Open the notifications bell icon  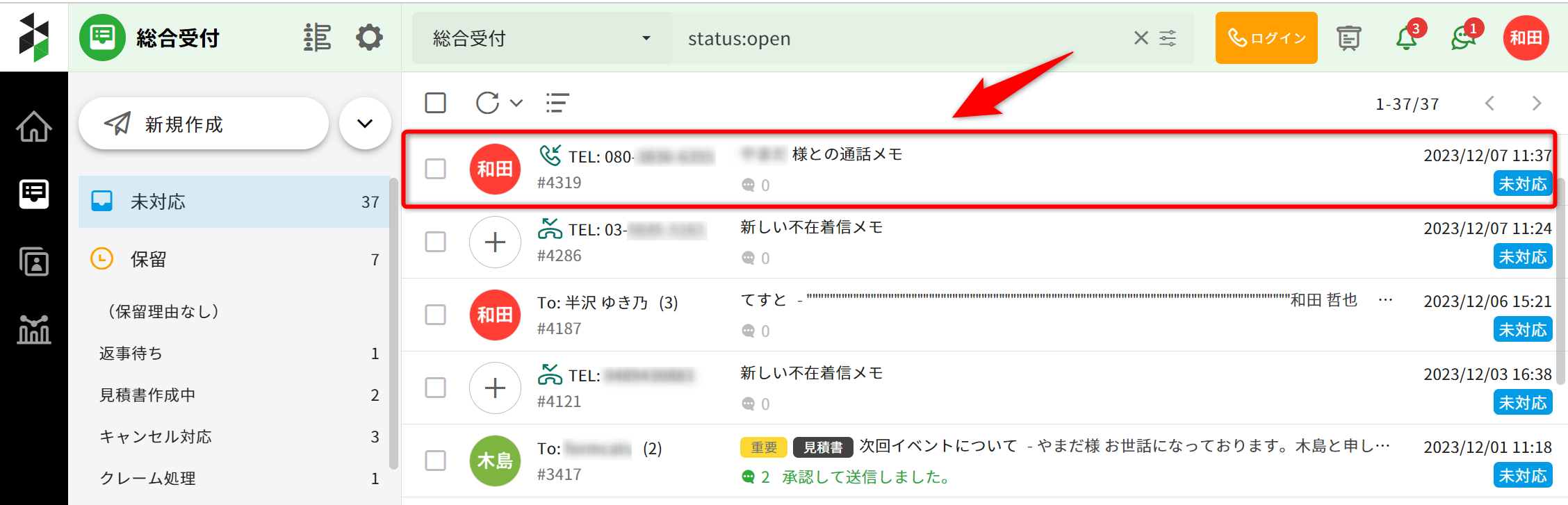point(1407,38)
